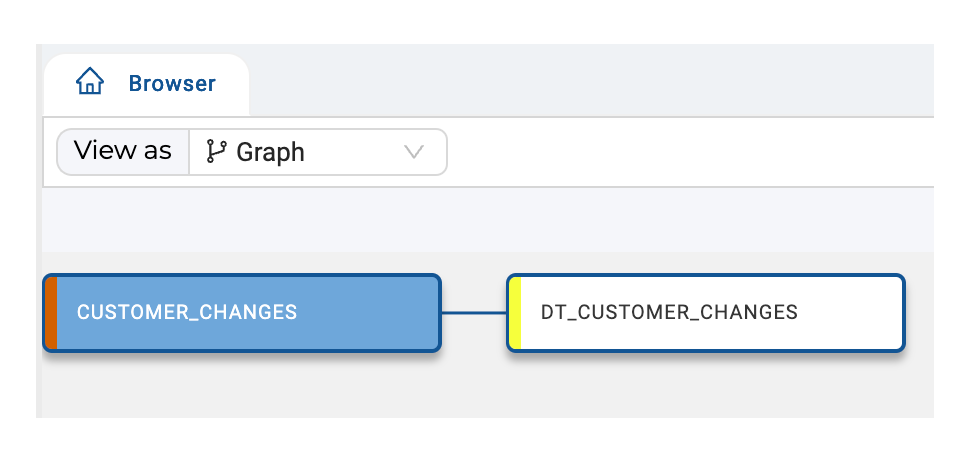
Task: Select the connector line between the nodes
Action: [x=474, y=313]
